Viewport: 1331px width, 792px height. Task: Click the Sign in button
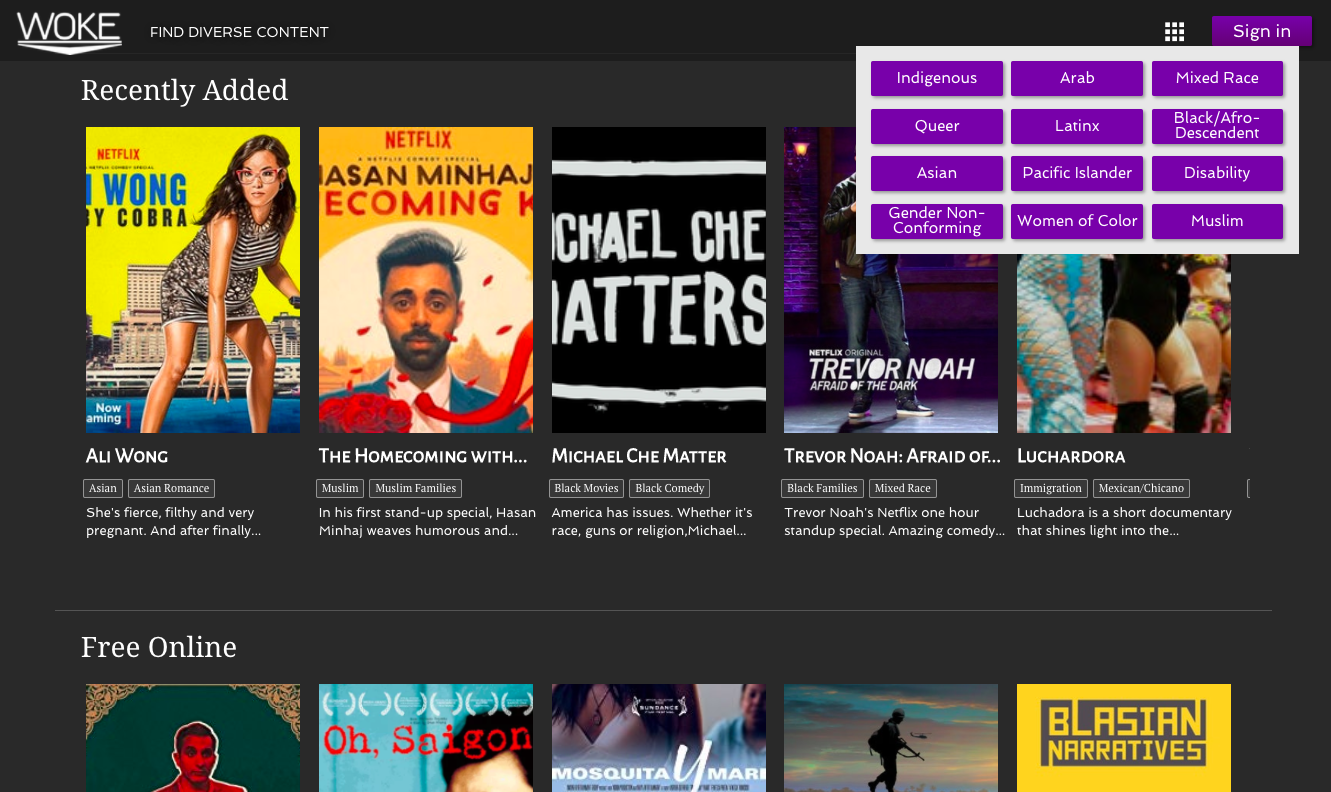1261,31
